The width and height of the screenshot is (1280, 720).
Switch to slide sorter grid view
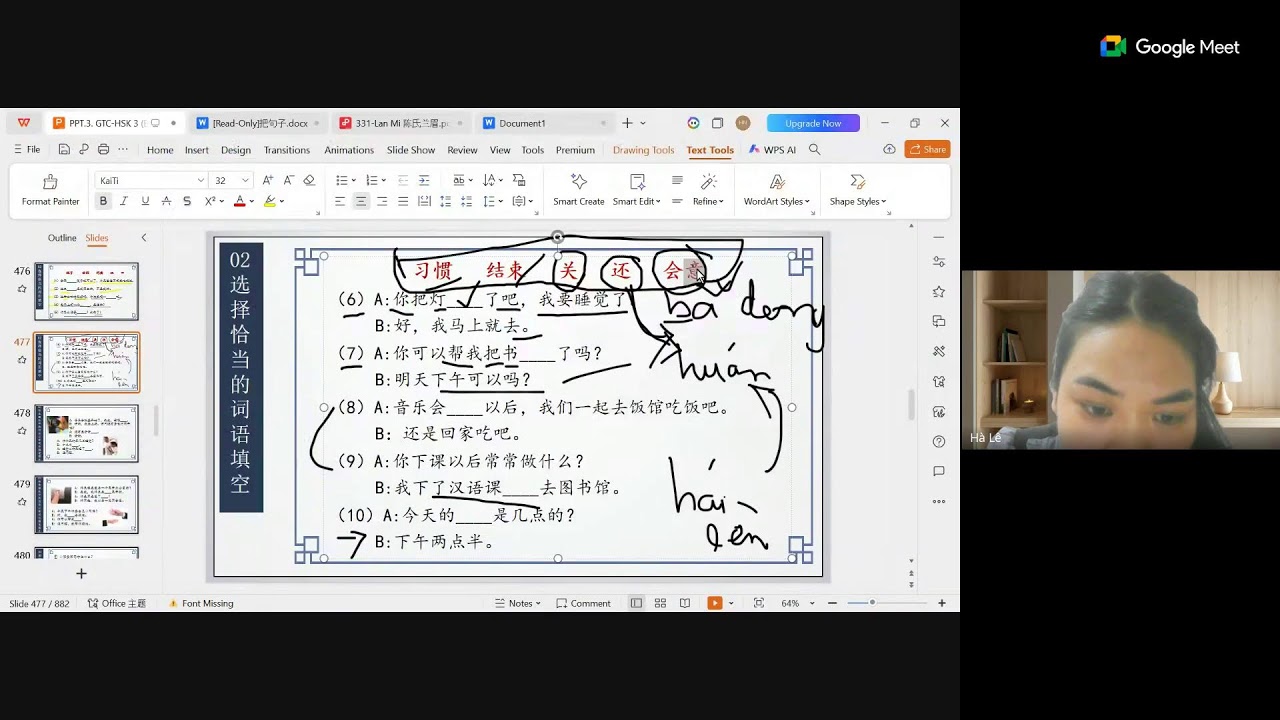[x=660, y=603]
